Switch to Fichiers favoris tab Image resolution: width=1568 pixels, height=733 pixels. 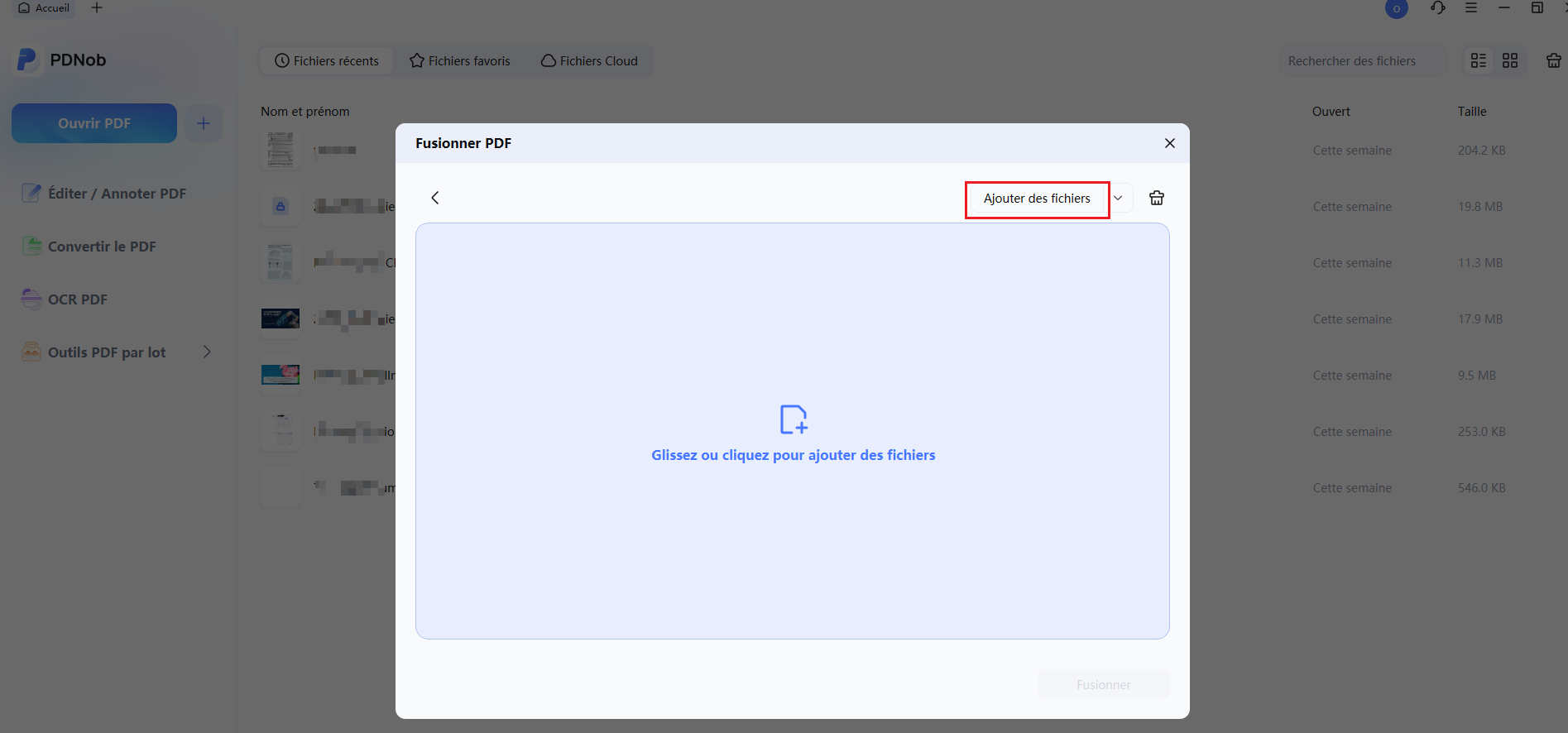[x=460, y=61]
